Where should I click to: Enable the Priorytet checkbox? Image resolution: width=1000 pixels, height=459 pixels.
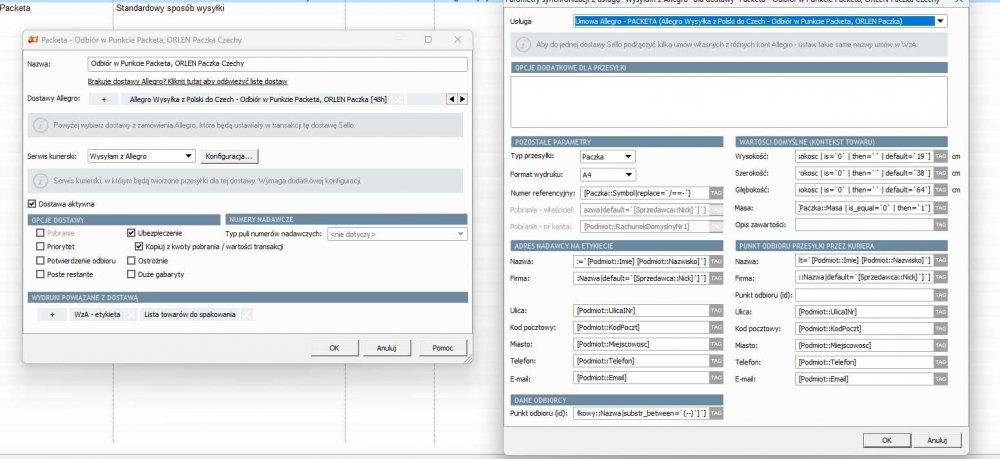click(41, 247)
